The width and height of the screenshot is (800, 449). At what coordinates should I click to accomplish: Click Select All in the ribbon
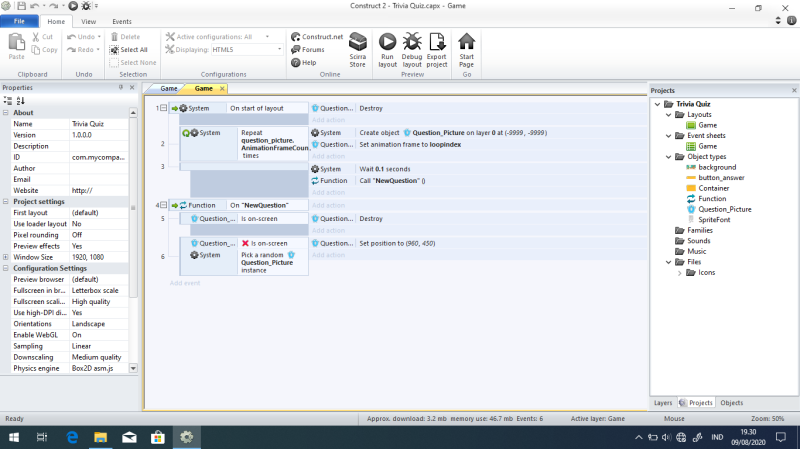tap(129, 49)
